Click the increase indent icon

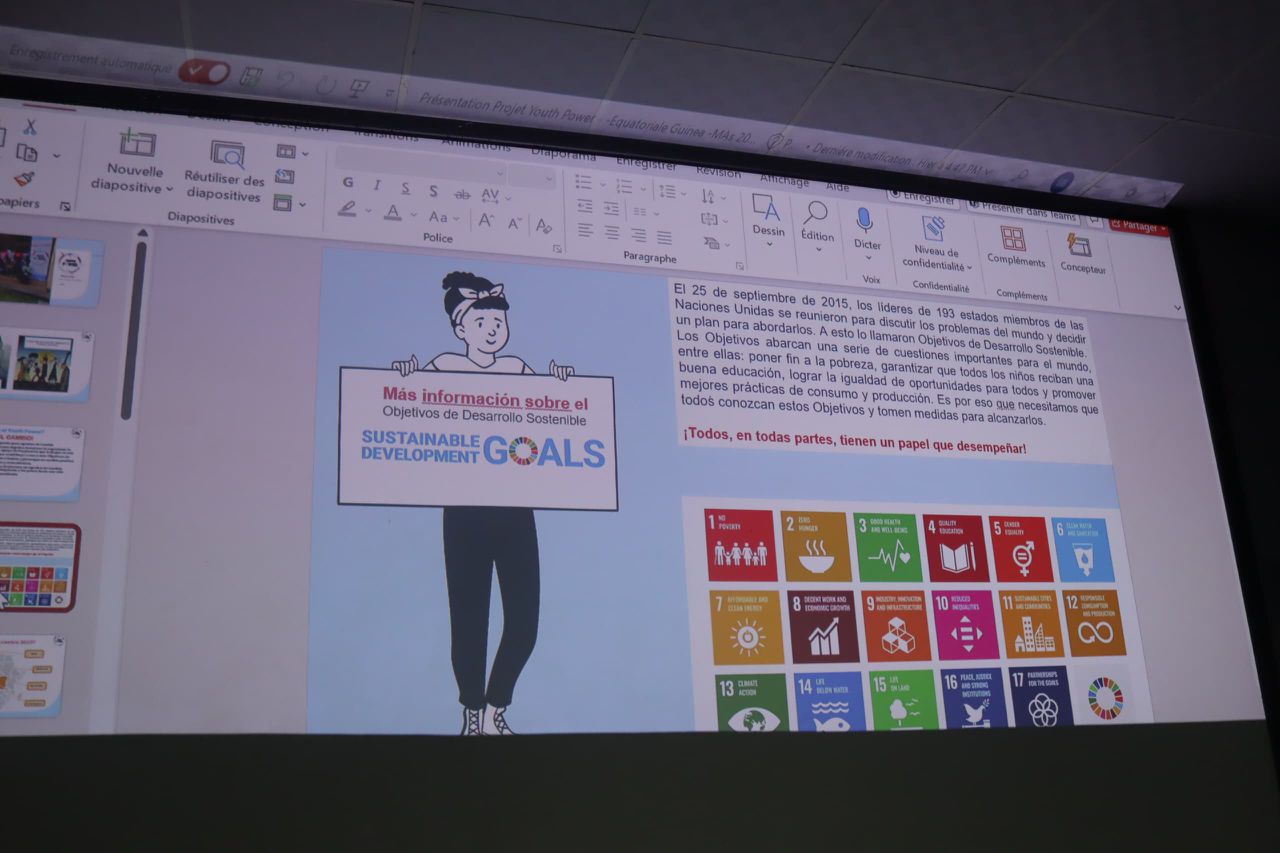(611, 209)
